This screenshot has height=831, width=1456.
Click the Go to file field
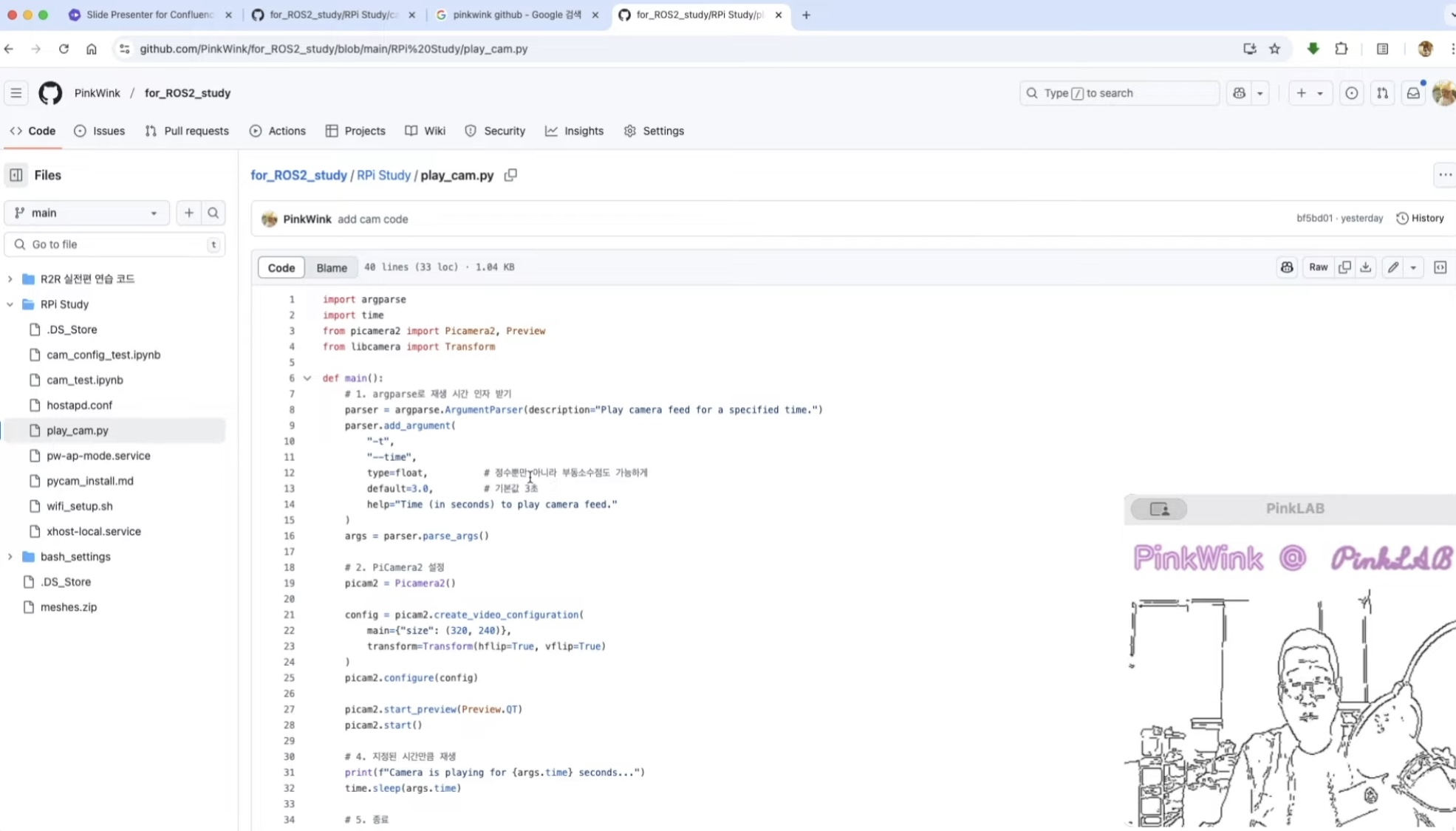coord(115,244)
